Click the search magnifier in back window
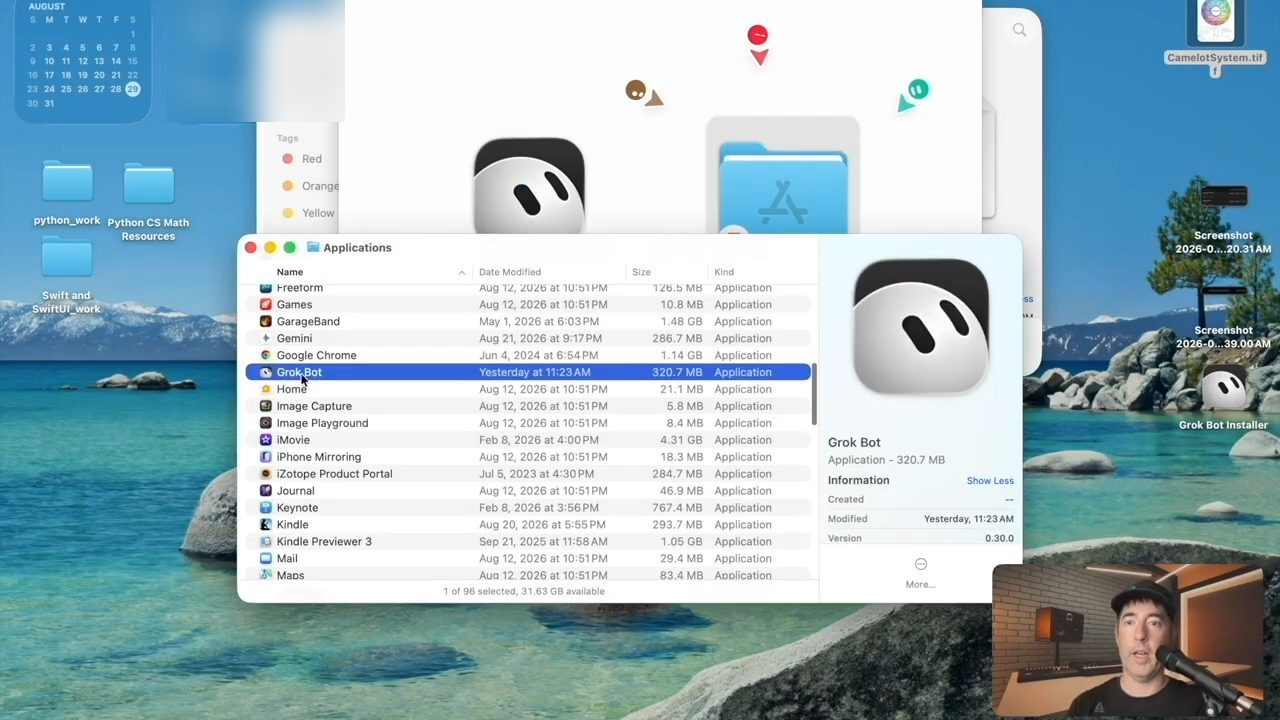Screen dimensions: 1280x720 [1019, 31]
